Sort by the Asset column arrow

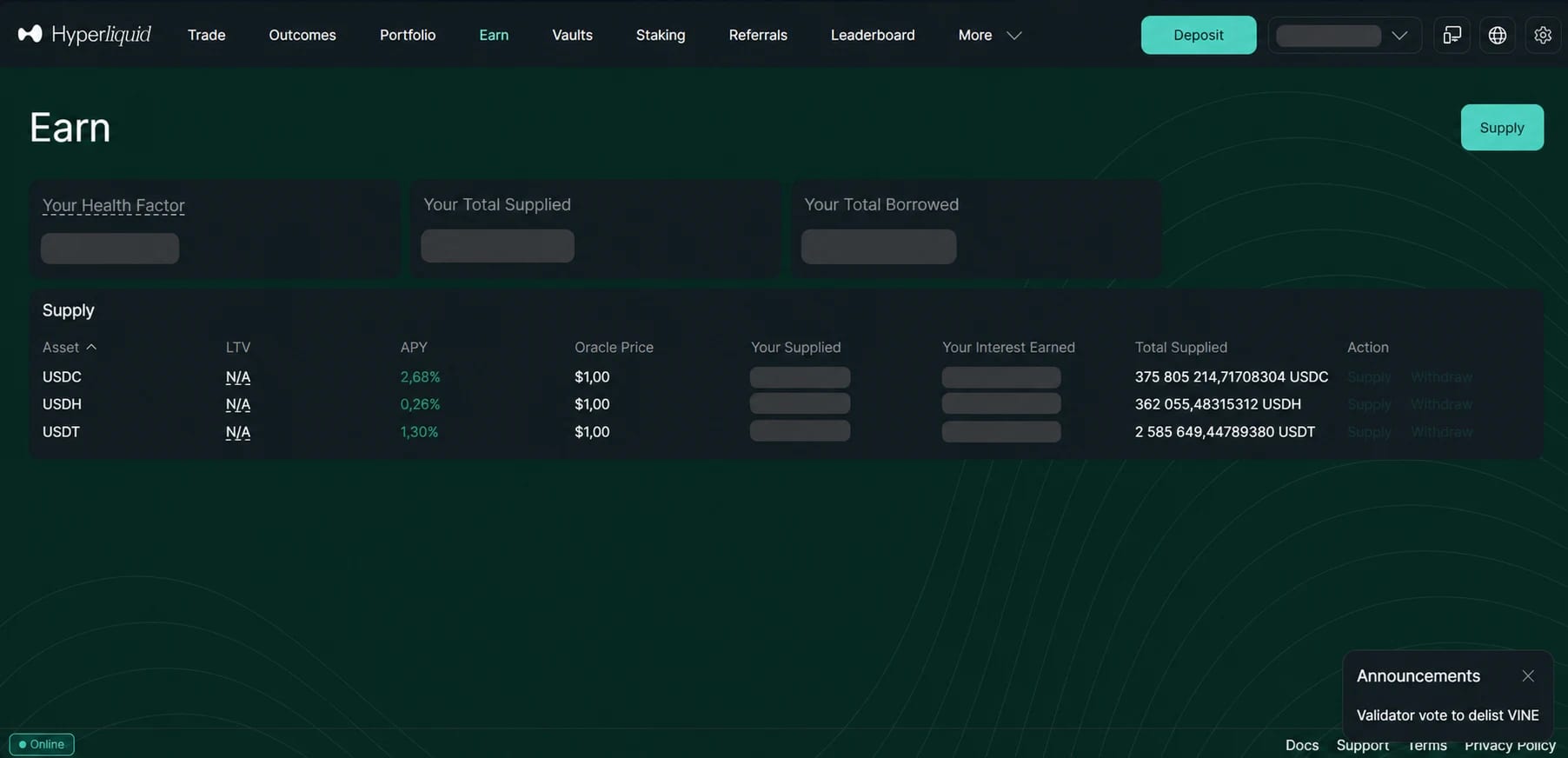tap(91, 347)
